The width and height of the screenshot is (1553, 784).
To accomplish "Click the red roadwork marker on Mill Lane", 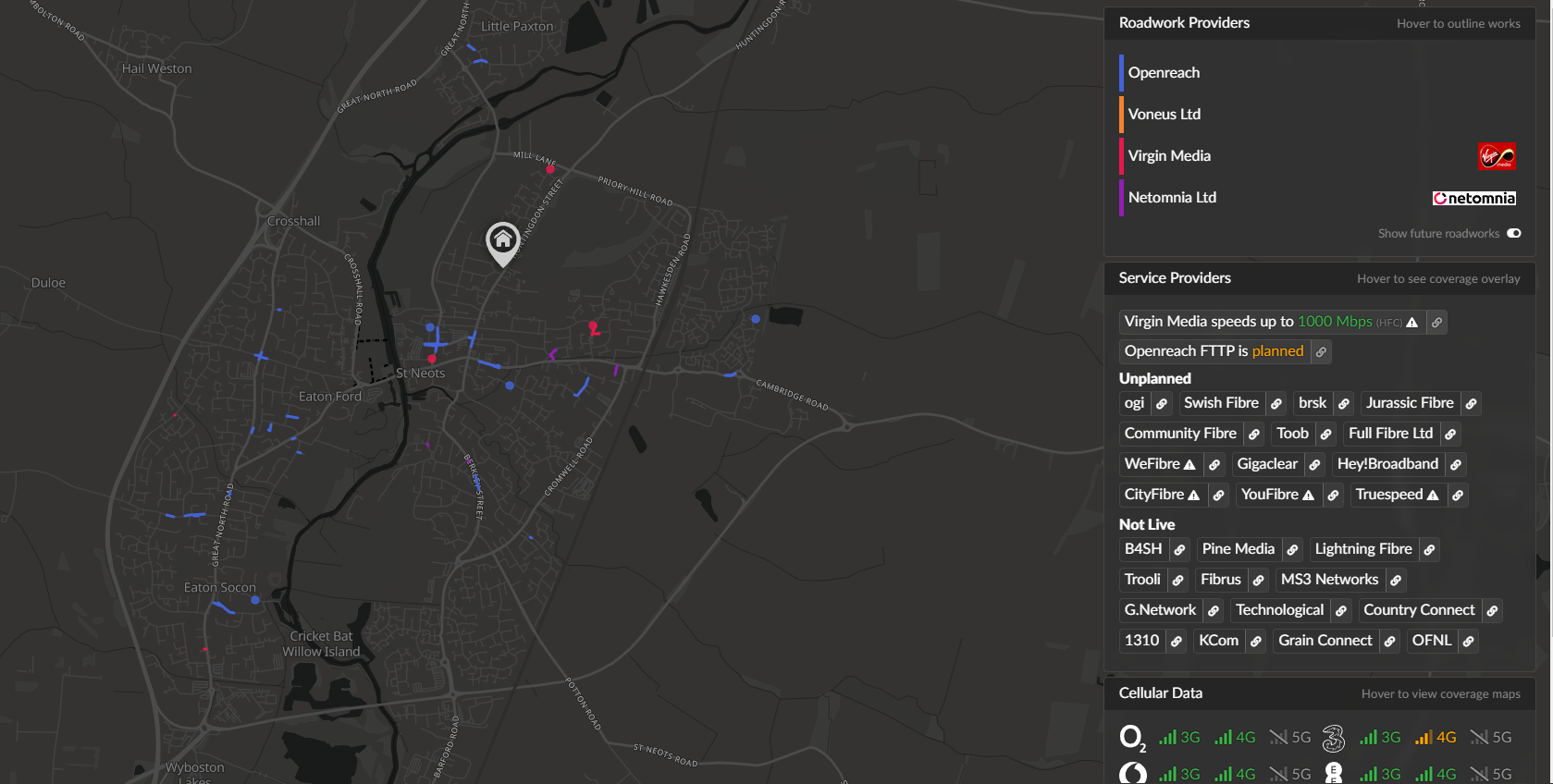I will point(550,169).
